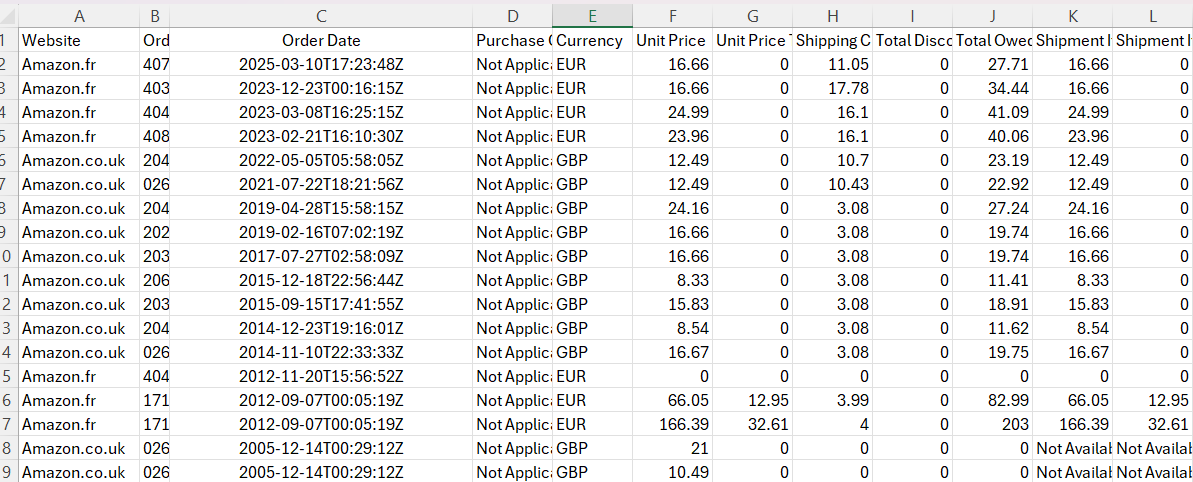Viewport: 1193px width, 482px height.
Task: Click the 'Total Owed' header cell
Action: (992, 41)
